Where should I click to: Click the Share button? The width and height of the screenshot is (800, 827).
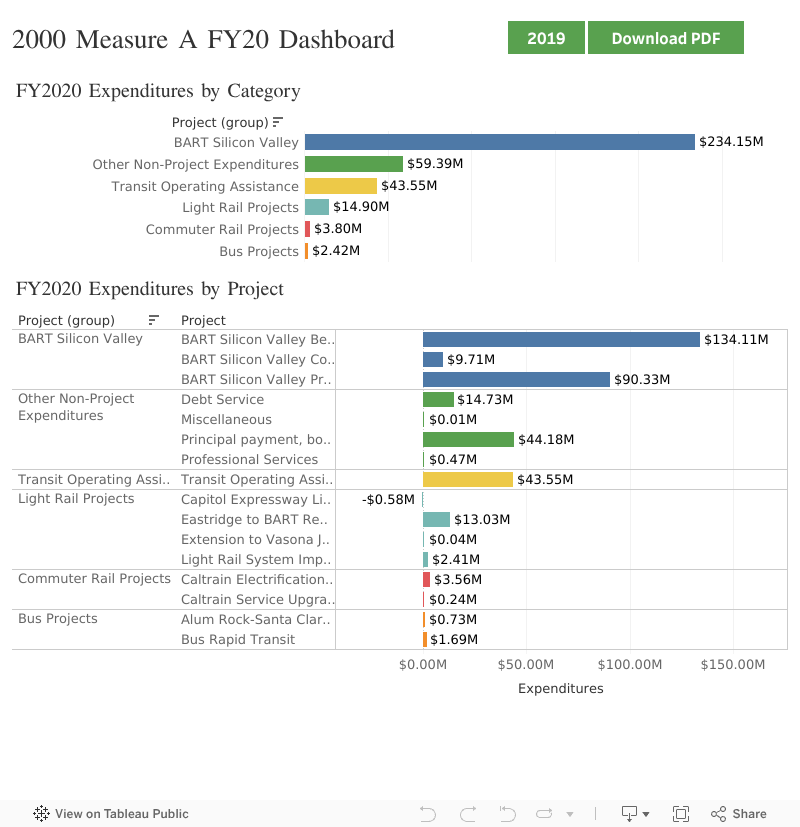coord(738,814)
